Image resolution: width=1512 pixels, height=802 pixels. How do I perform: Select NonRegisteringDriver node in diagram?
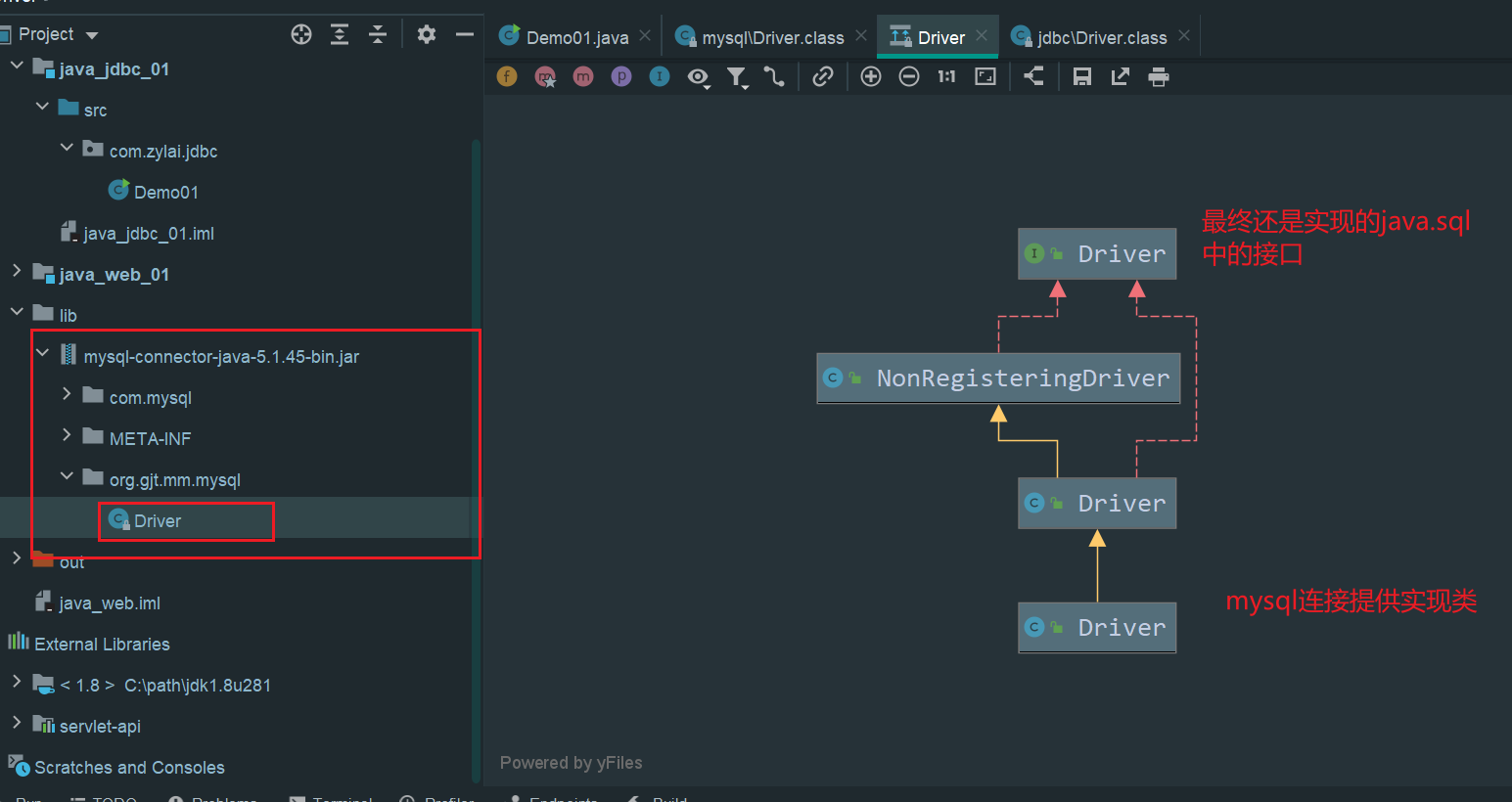pos(998,378)
